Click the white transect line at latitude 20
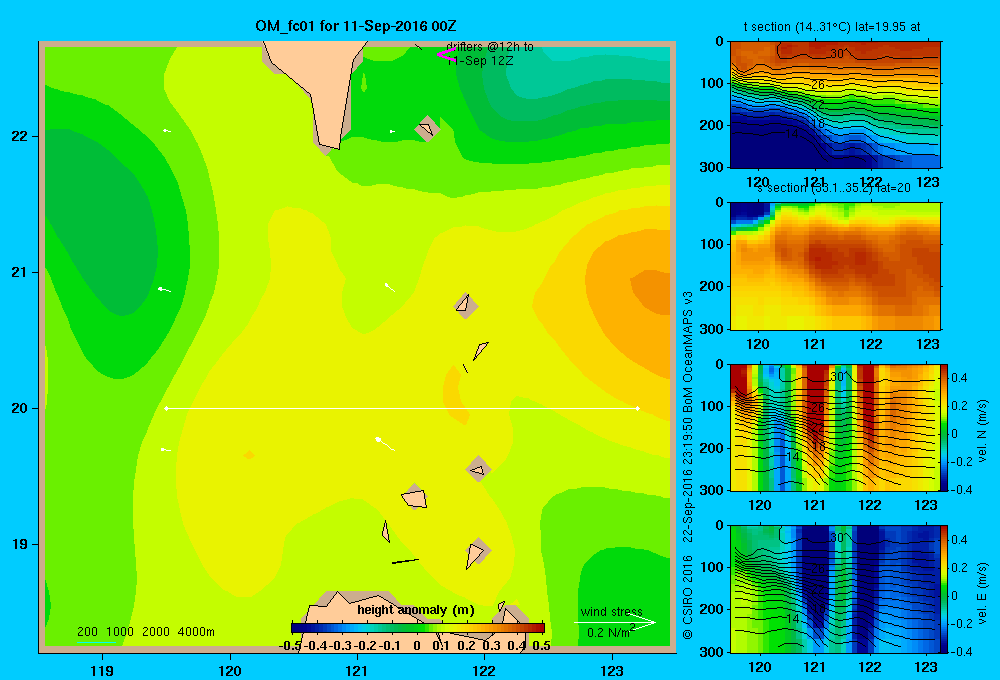Image resolution: width=1000 pixels, height=680 pixels. pyautogui.click(x=402, y=408)
